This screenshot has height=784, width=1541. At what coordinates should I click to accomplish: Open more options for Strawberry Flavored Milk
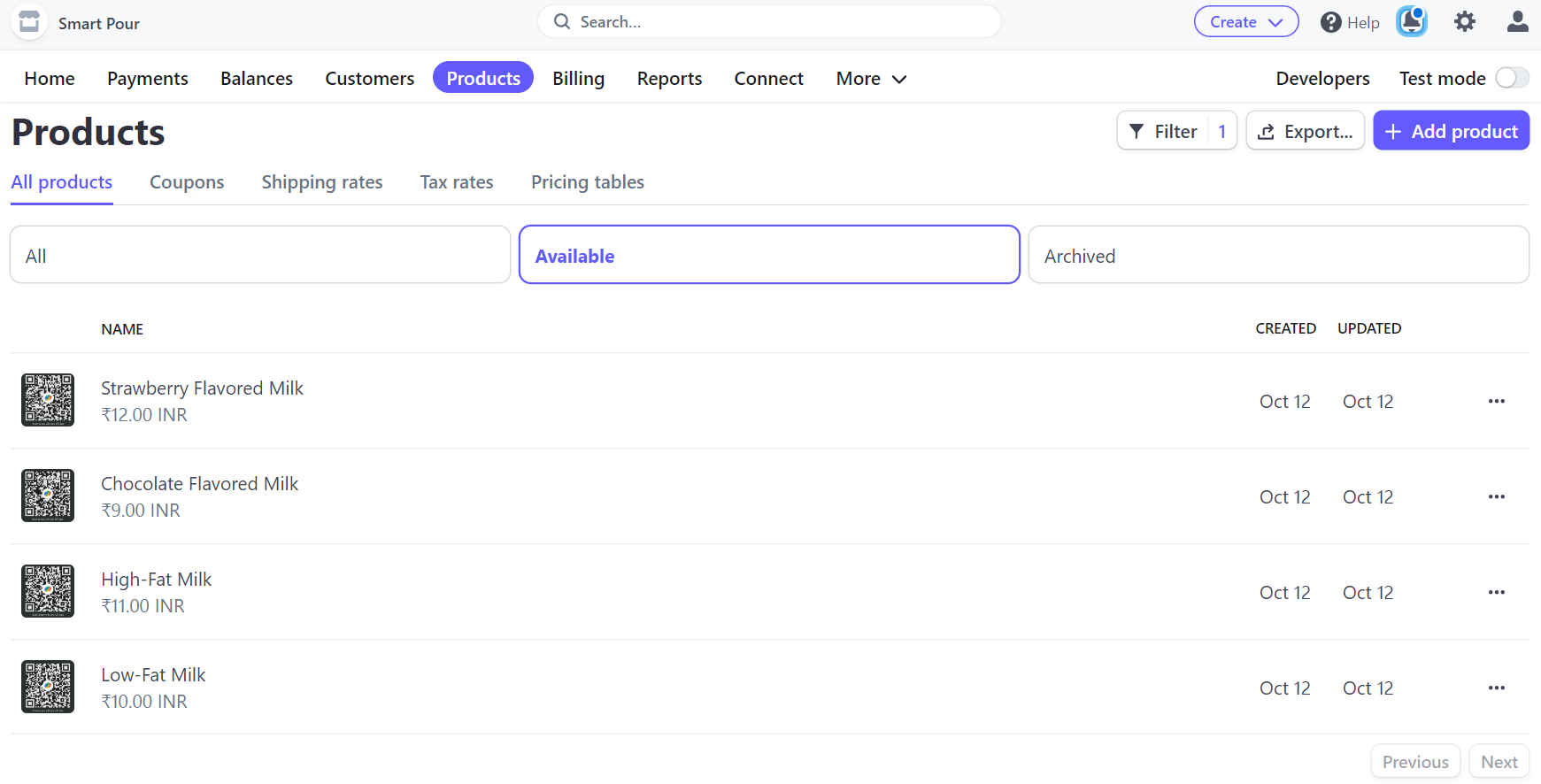point(1496,401)
